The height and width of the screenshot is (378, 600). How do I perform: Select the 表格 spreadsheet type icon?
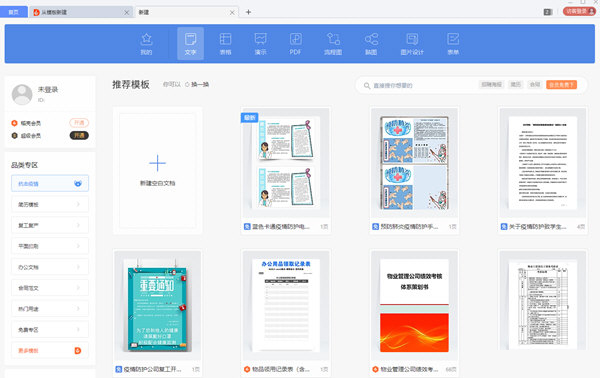(x=225, y=44)
